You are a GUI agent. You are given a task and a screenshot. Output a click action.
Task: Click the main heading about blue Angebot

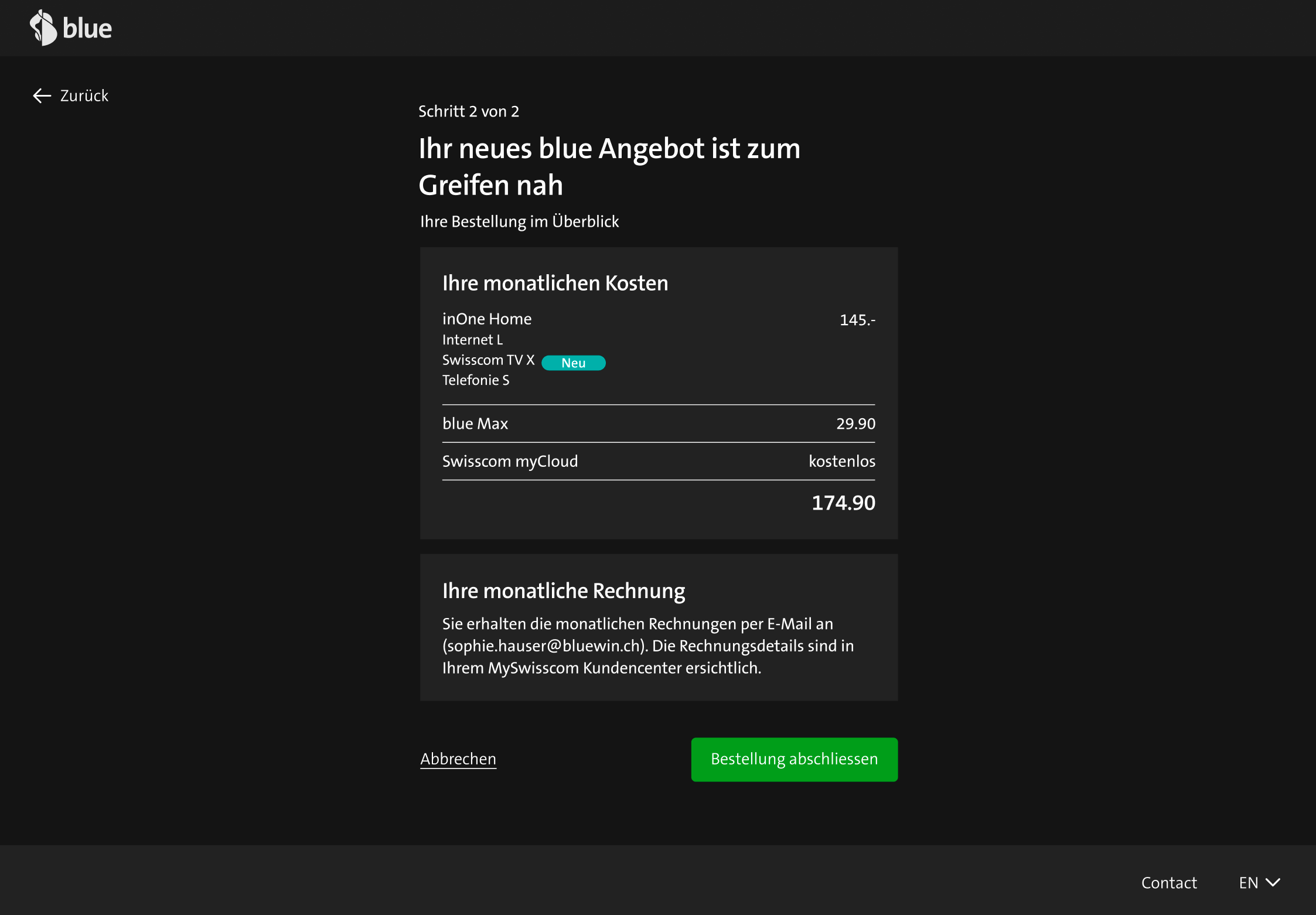[609, 166]
